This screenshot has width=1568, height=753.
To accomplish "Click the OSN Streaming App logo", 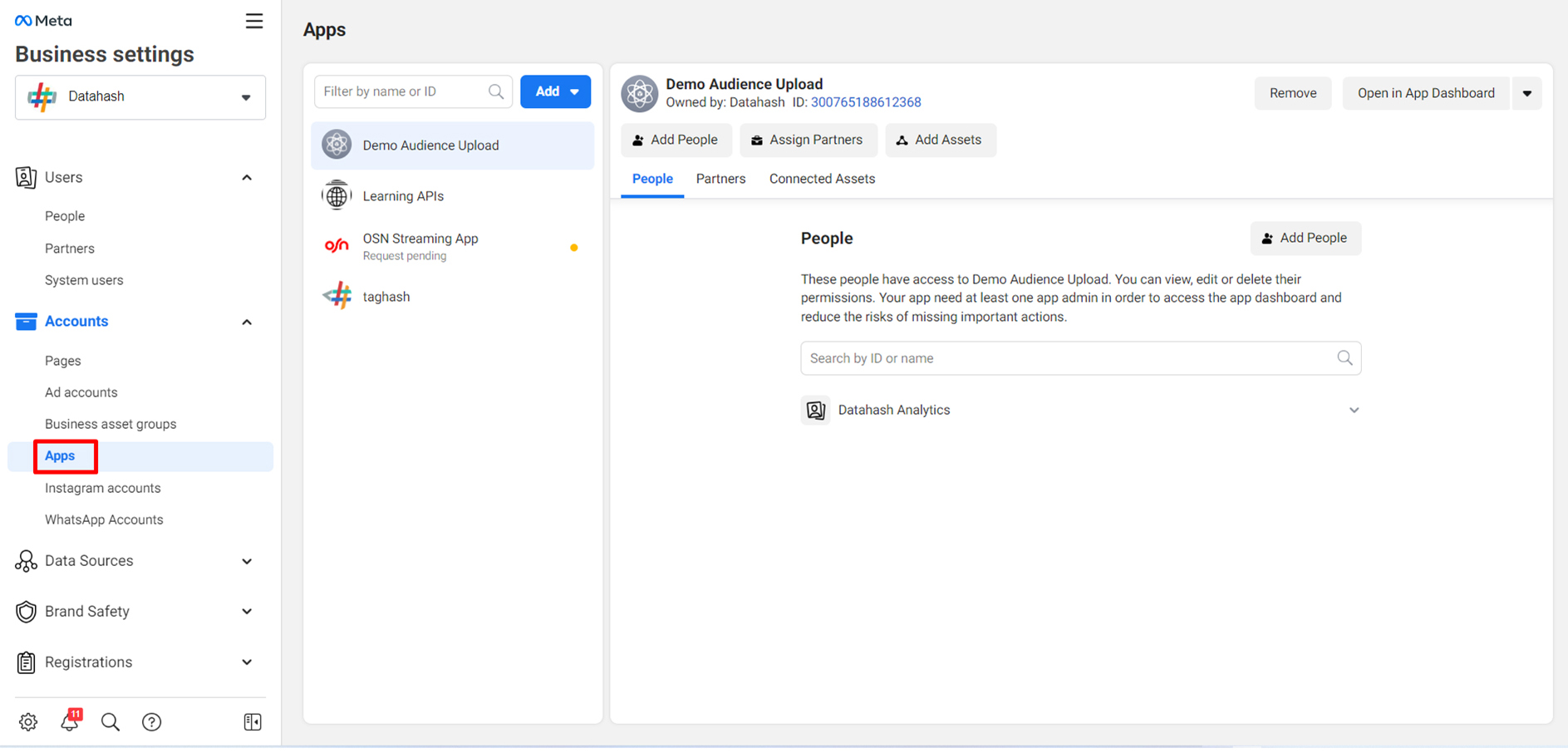I will pyautogui.click(x=337, y=246).
